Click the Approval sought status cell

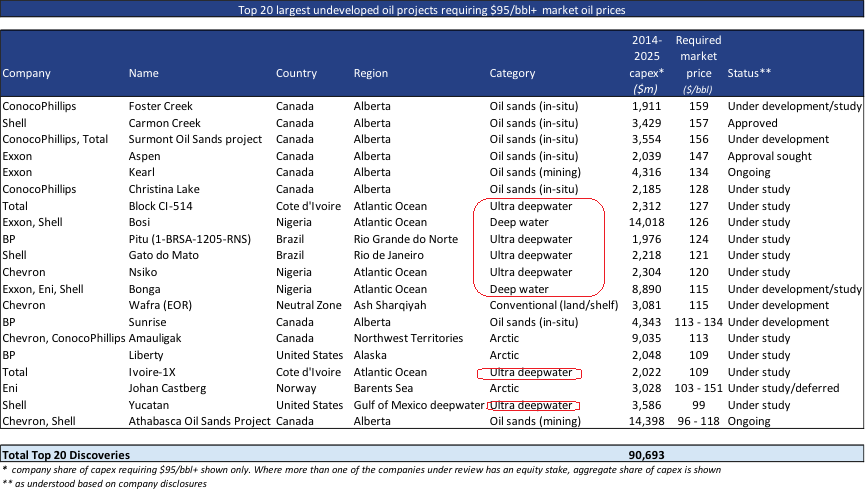(770, 156)
